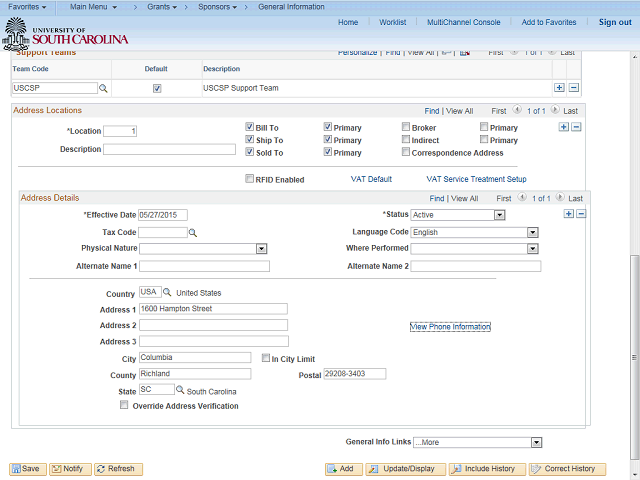
Task: Toggle the Bill To checkbox
Action: [250, 127]
